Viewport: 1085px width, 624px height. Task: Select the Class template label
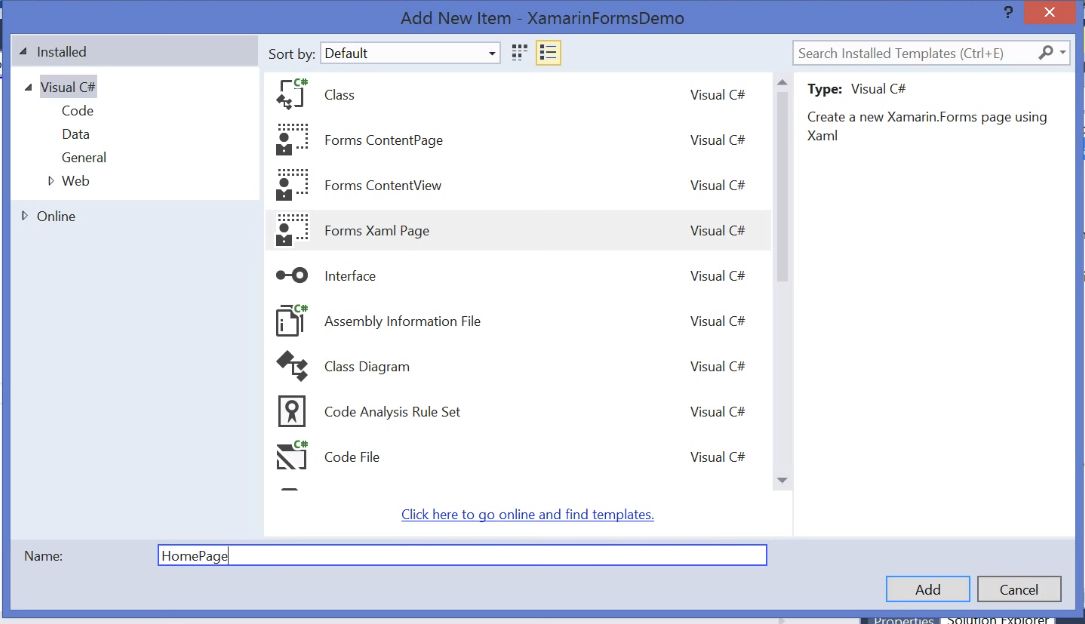coord(339,95)
